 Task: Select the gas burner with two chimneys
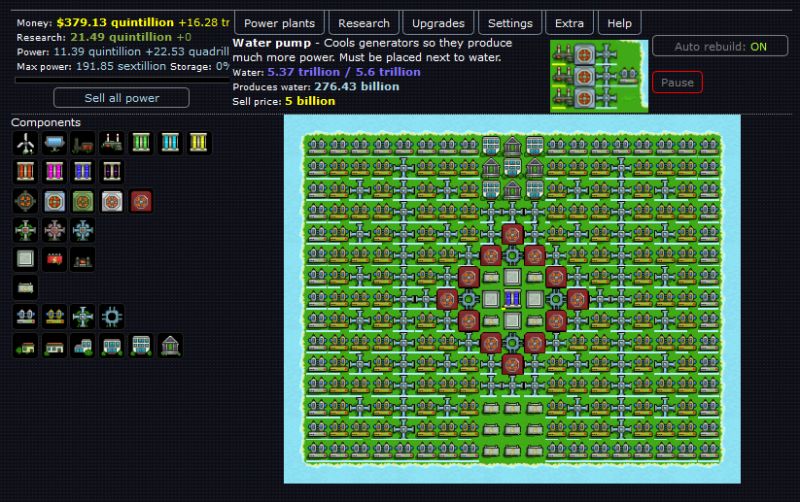(x=112, y=143)
